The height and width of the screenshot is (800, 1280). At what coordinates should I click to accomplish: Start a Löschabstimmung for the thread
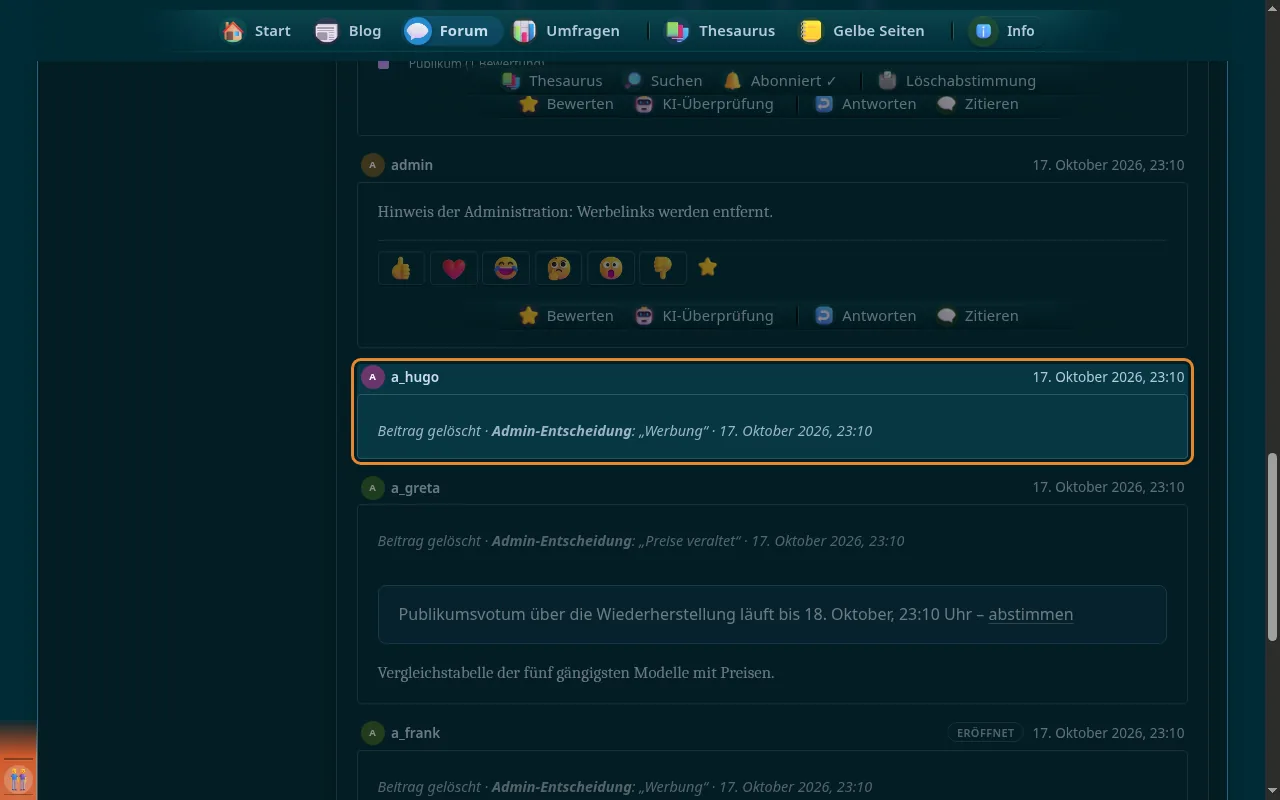957,81
